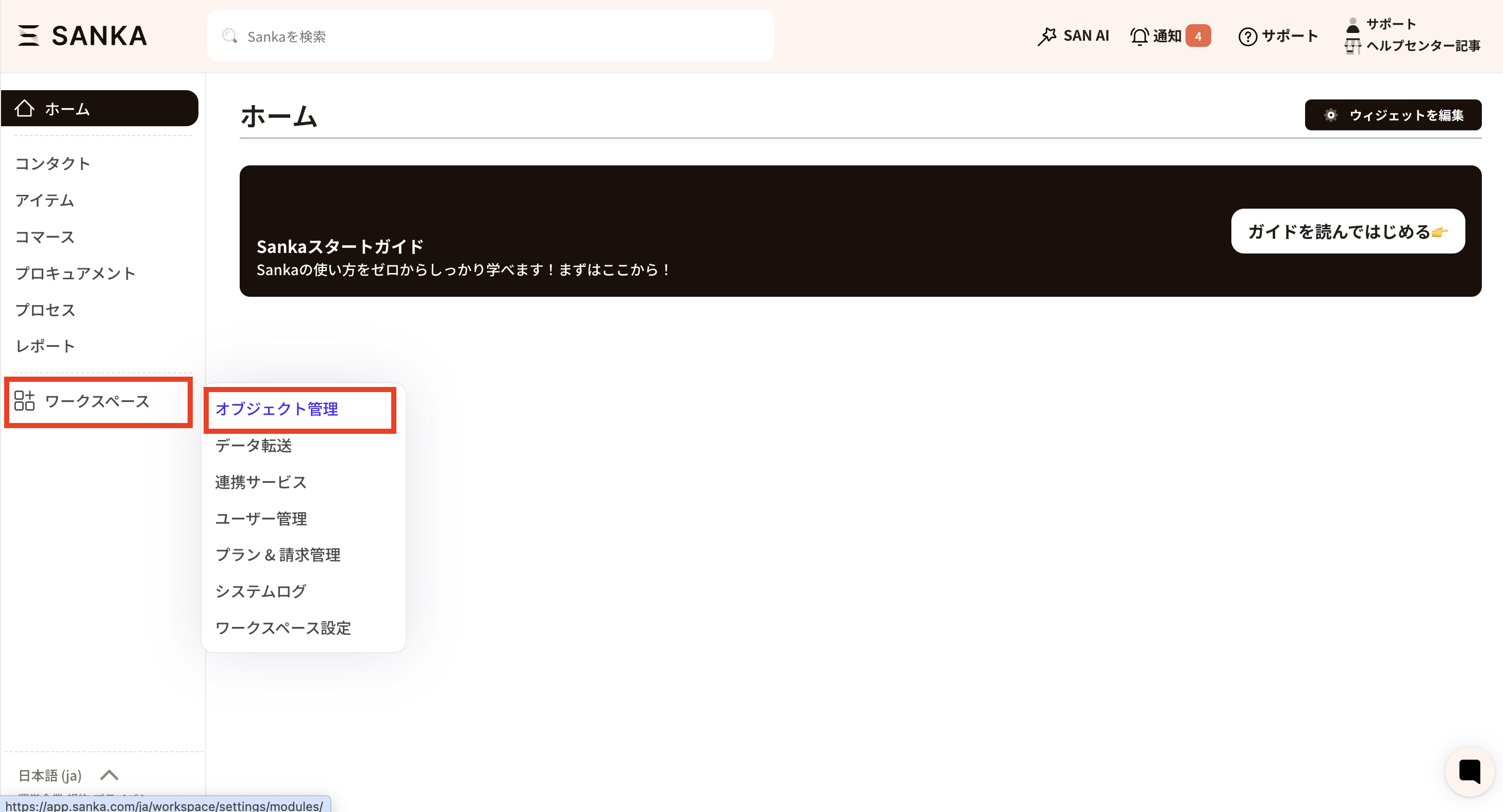
Task: Click the notification count badge 4
Action: coord(1198,36)
